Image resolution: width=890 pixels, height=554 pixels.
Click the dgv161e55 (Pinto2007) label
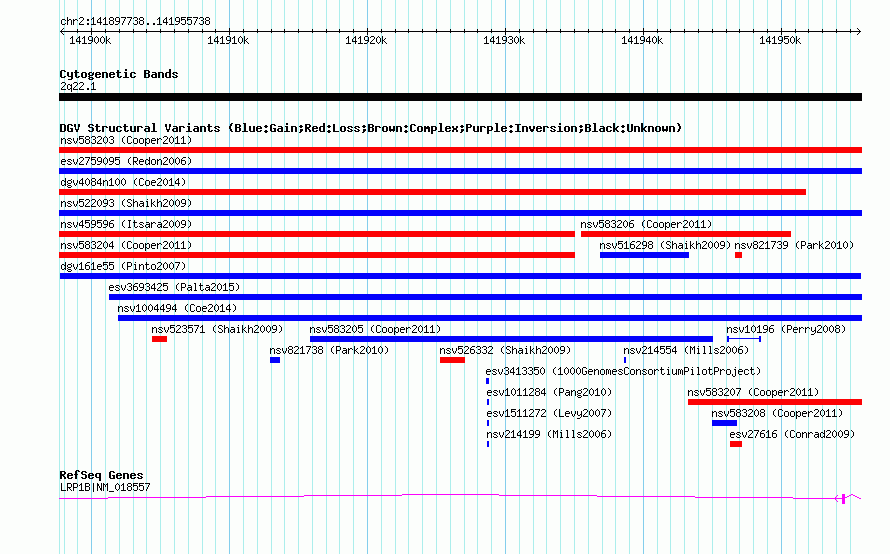123,266
